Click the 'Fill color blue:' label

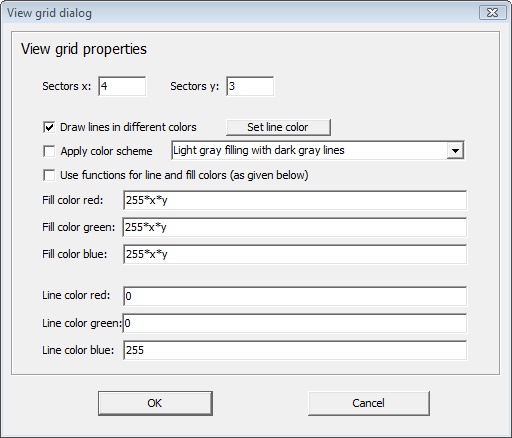coord(75,254)
